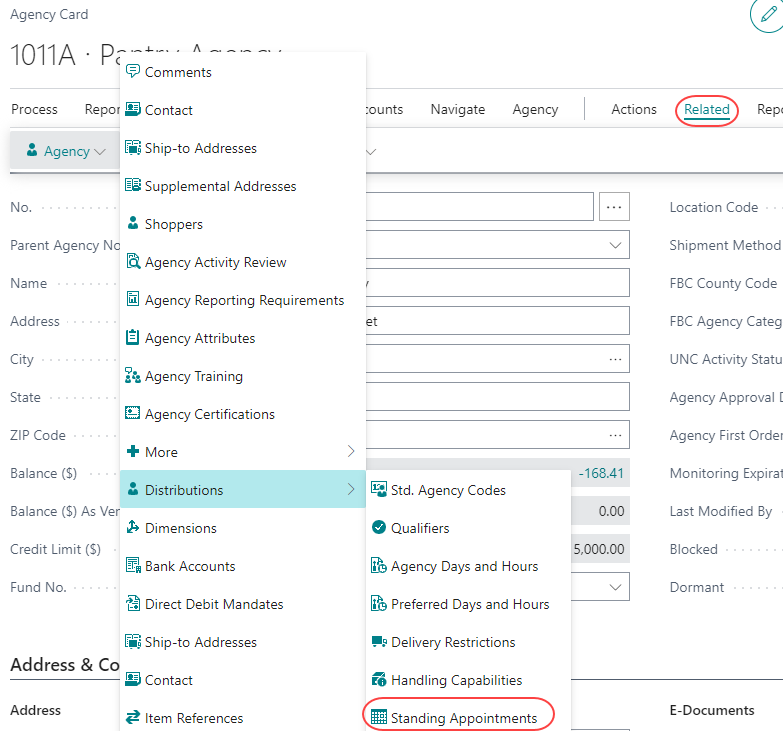Expand the Distributions submenu arrow
The height and width of the screenshot is (731, 783).
click(350, 490)
